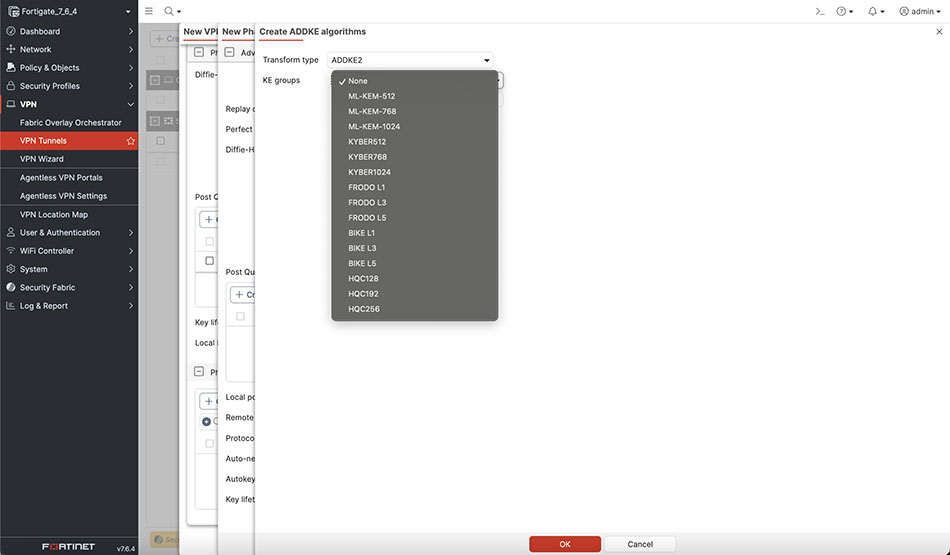Viewport: 950px width, 555px height.
Task: Close the Create ADDKE algorithms panel
Action: pyautogui.click(x=938, y=32)
